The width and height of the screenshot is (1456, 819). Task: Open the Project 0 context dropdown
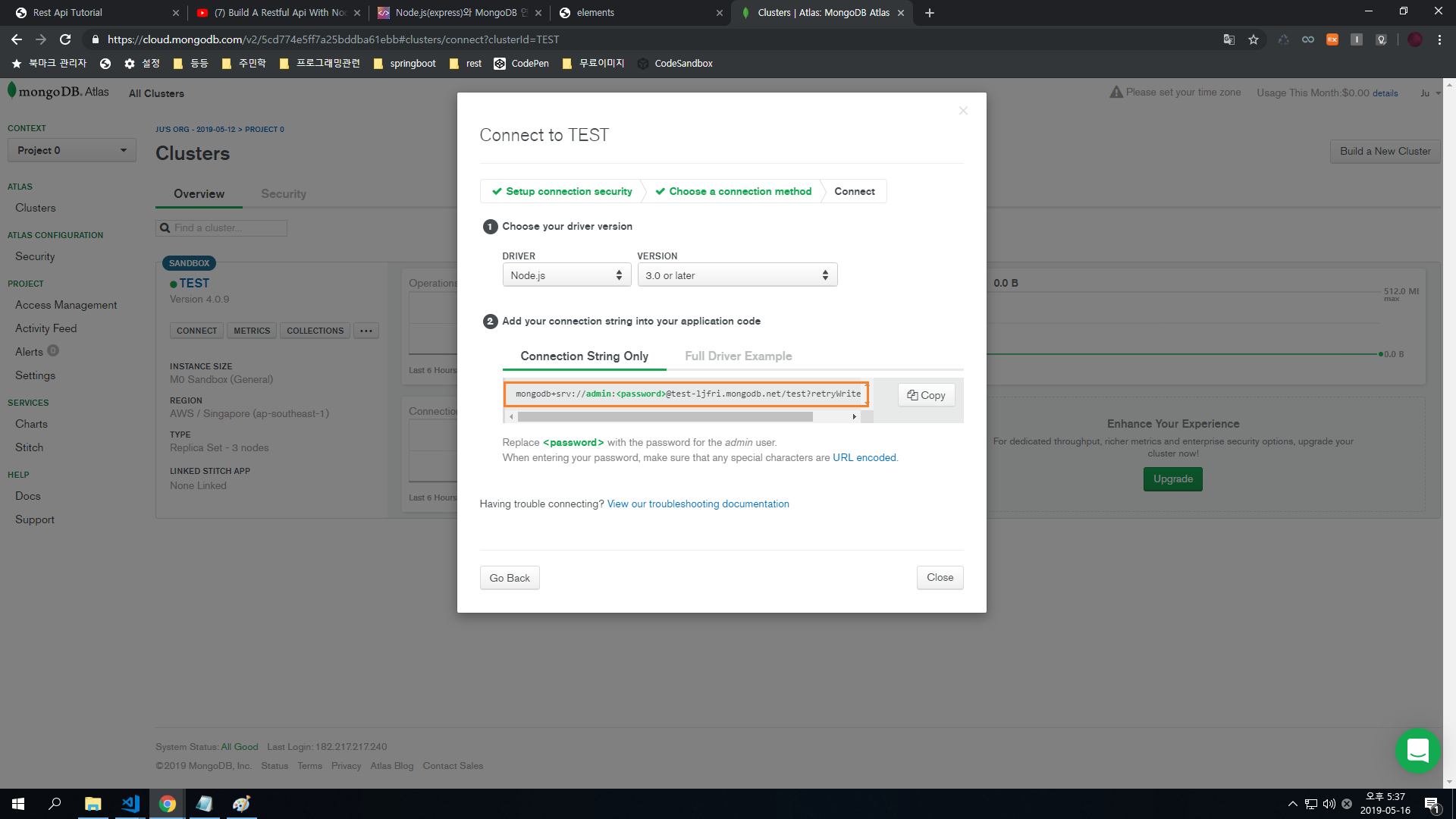[72, 150]
